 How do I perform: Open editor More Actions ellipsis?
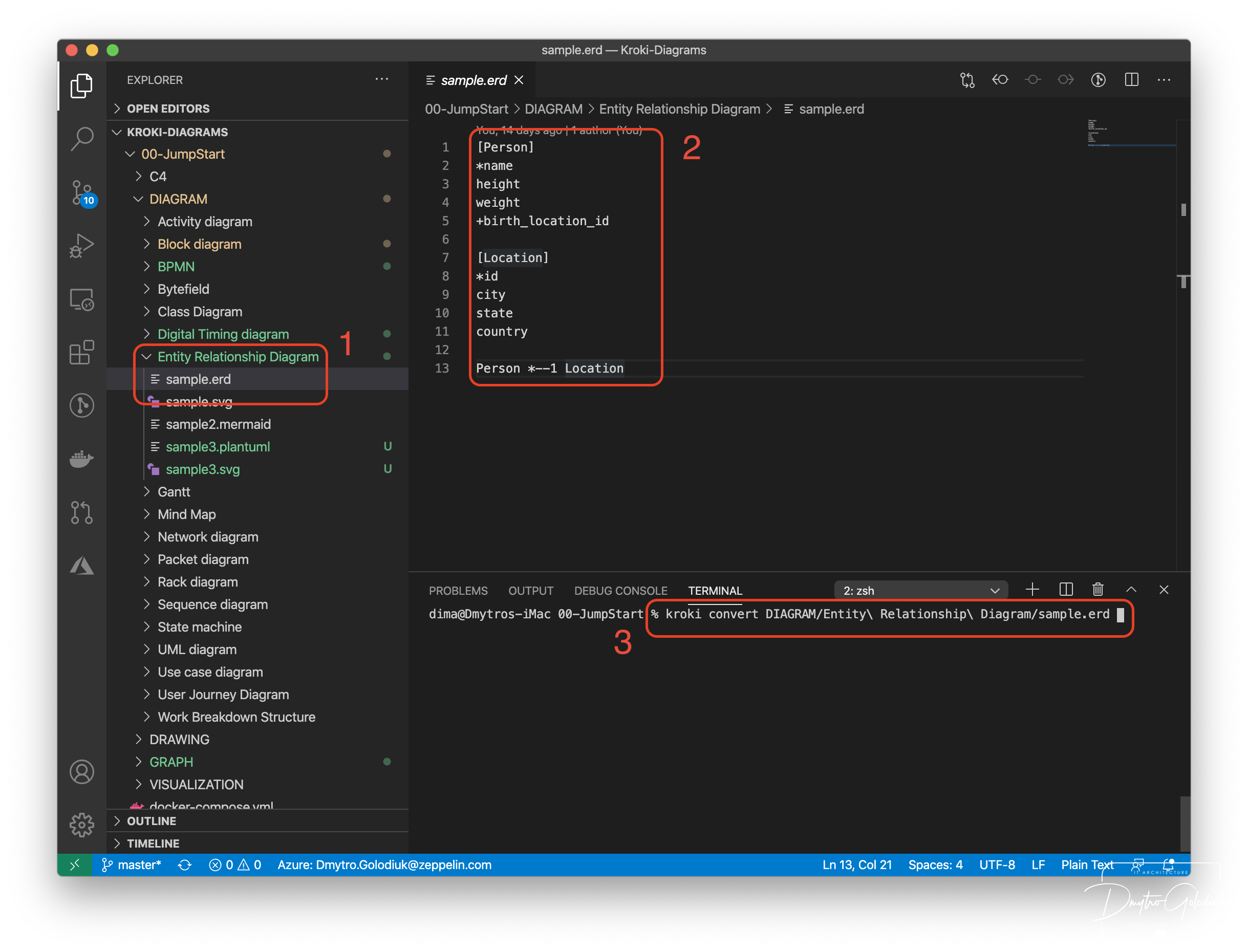(1164, 80)
